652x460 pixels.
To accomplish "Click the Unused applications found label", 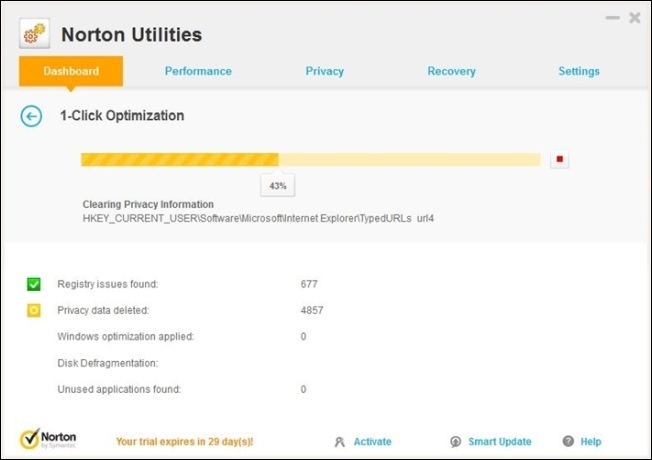I will click(119, 389).
